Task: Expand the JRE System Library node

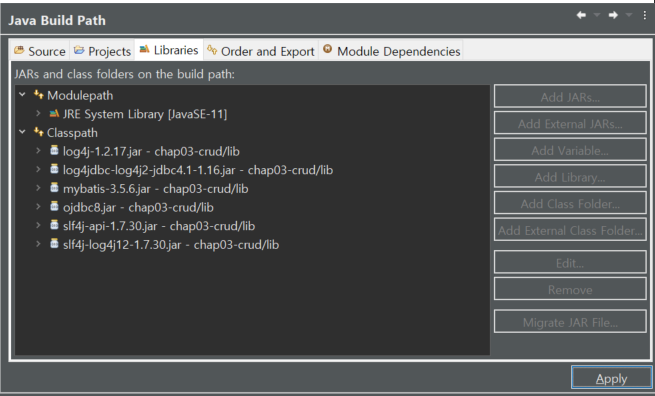Action: [38, 113]
